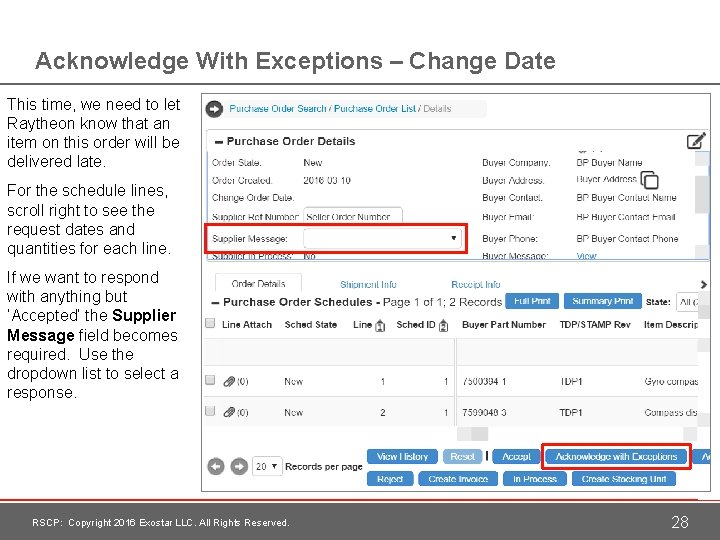
Task: Open the State filter dropdown
Action: coord(687,302)
